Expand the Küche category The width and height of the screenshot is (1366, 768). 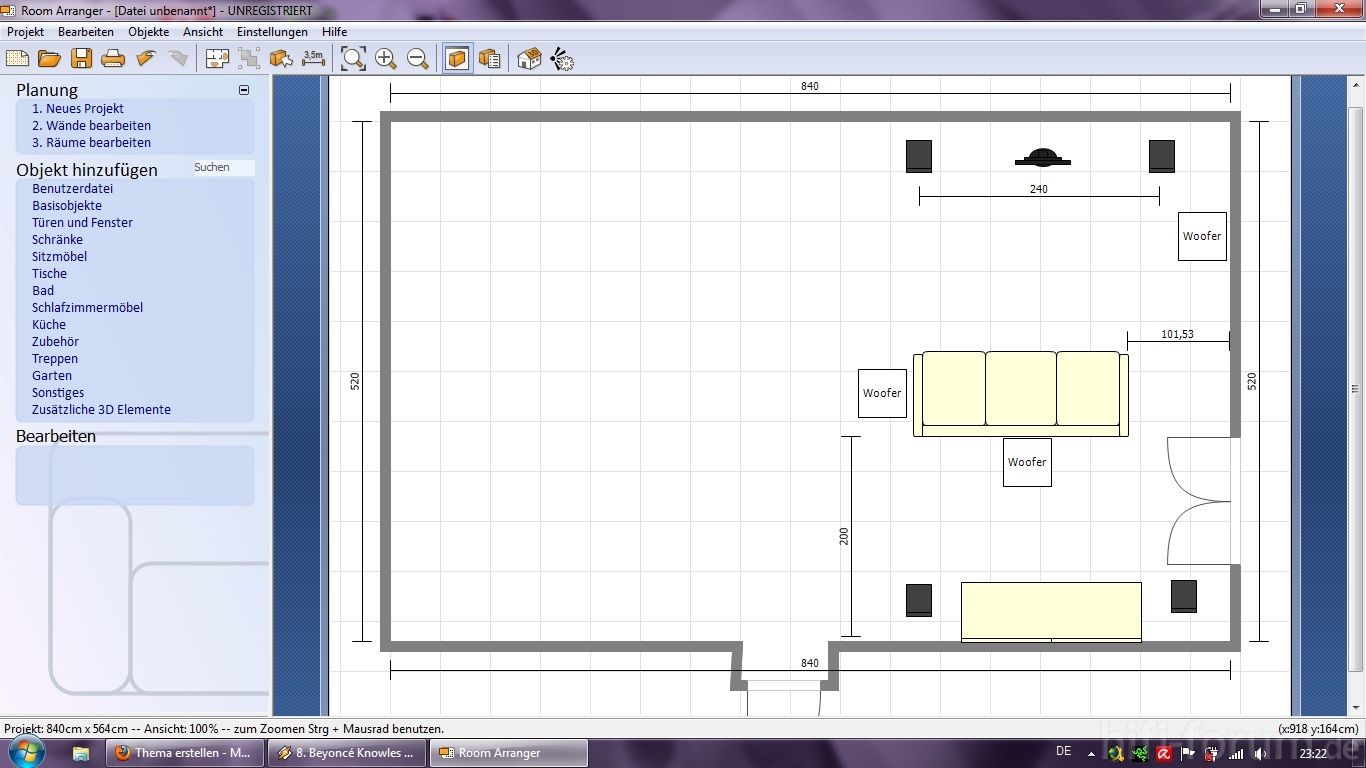pos(49,325)
